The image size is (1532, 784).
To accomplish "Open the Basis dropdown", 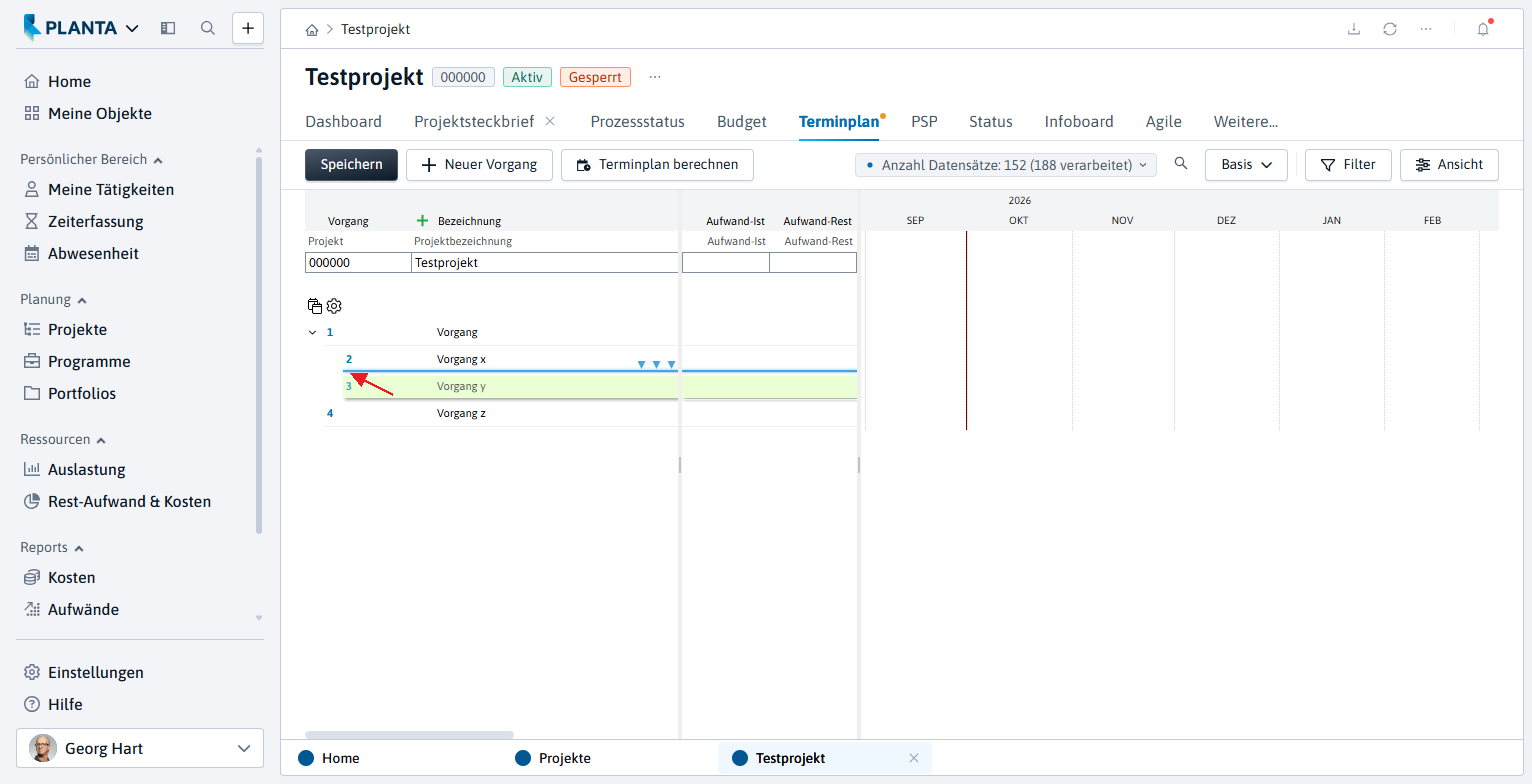I will point(1246,165).
